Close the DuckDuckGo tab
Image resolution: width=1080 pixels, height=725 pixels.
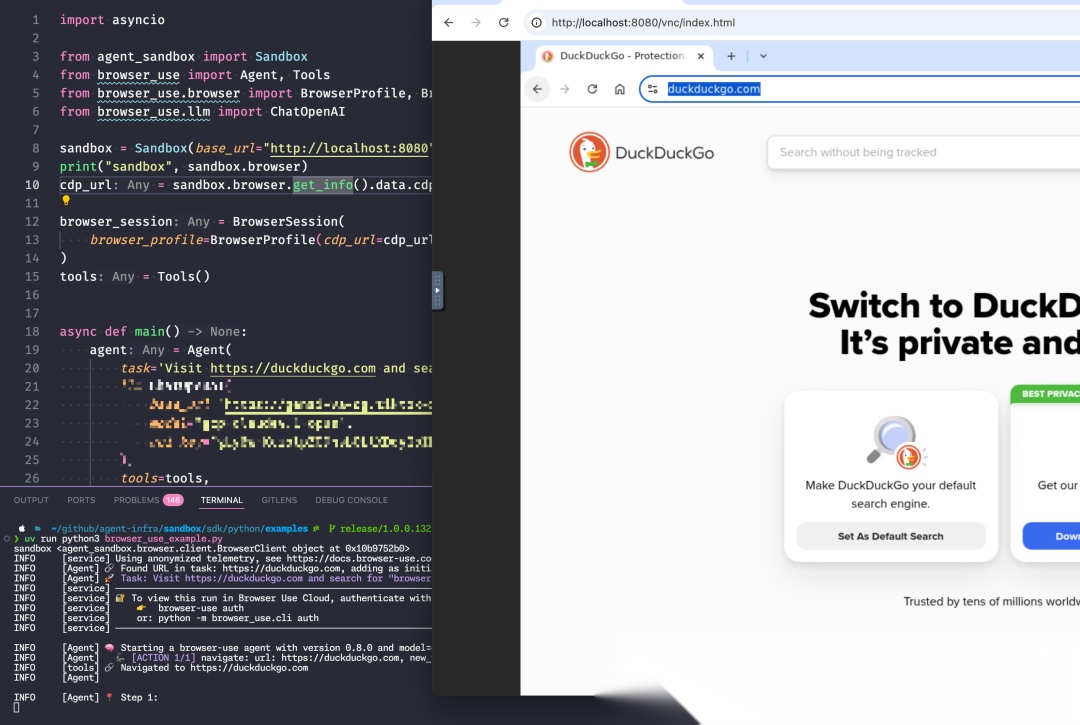(x=700, y=56)
